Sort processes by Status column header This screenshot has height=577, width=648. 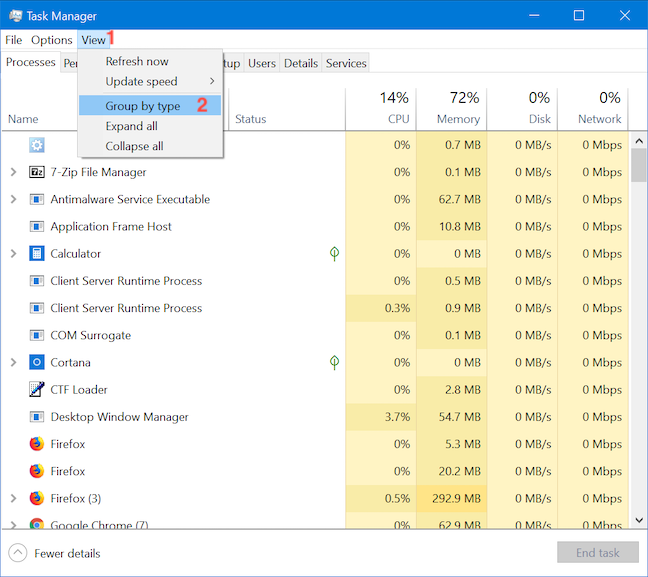point(287,109)
